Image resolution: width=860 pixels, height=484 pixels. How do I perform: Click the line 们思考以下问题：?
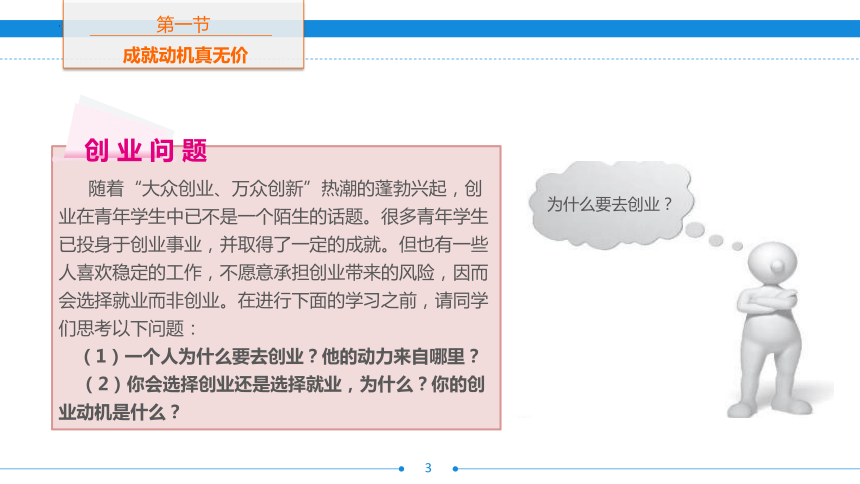(x=128, y=329)
